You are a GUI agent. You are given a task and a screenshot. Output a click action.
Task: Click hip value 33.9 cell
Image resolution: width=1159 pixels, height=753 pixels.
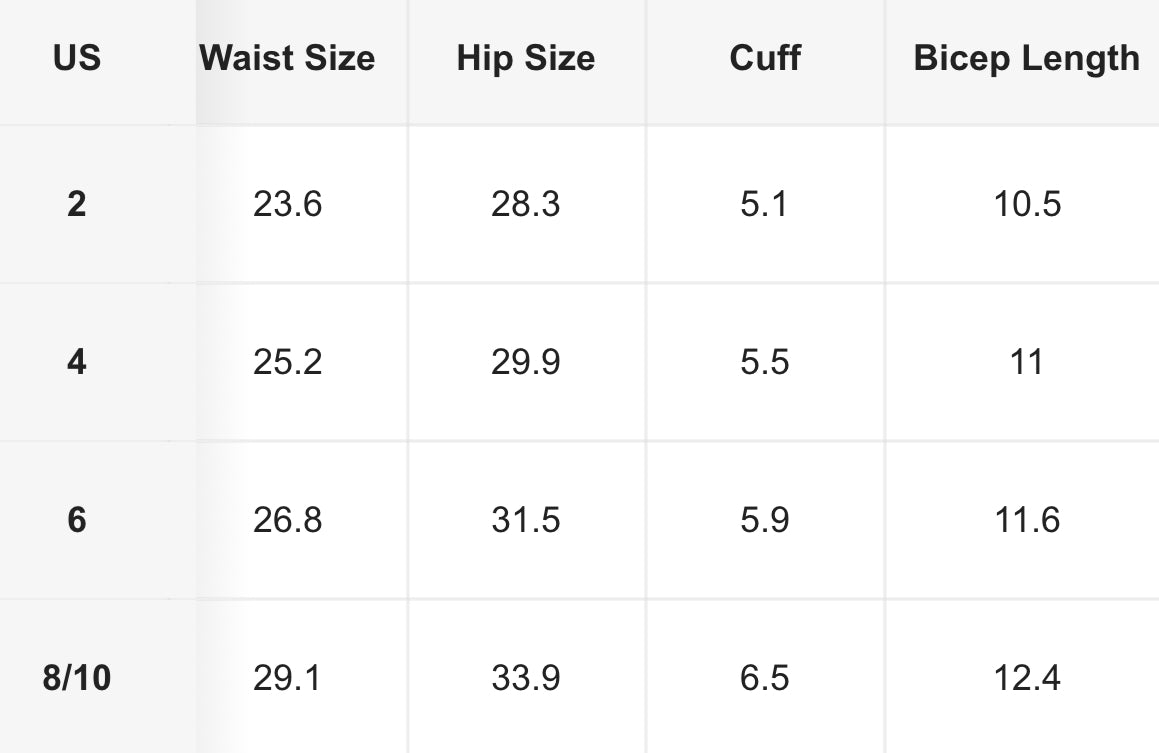click(x=526, y=678)
